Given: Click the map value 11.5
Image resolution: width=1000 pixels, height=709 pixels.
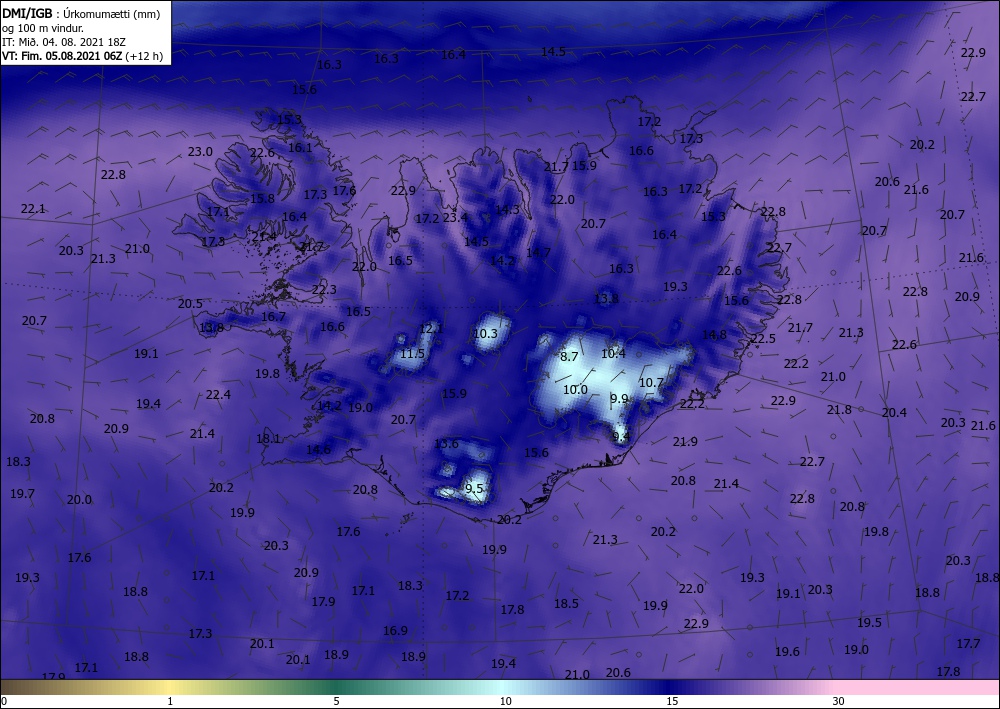Looking at the screenshot, I should pos(413,354).
